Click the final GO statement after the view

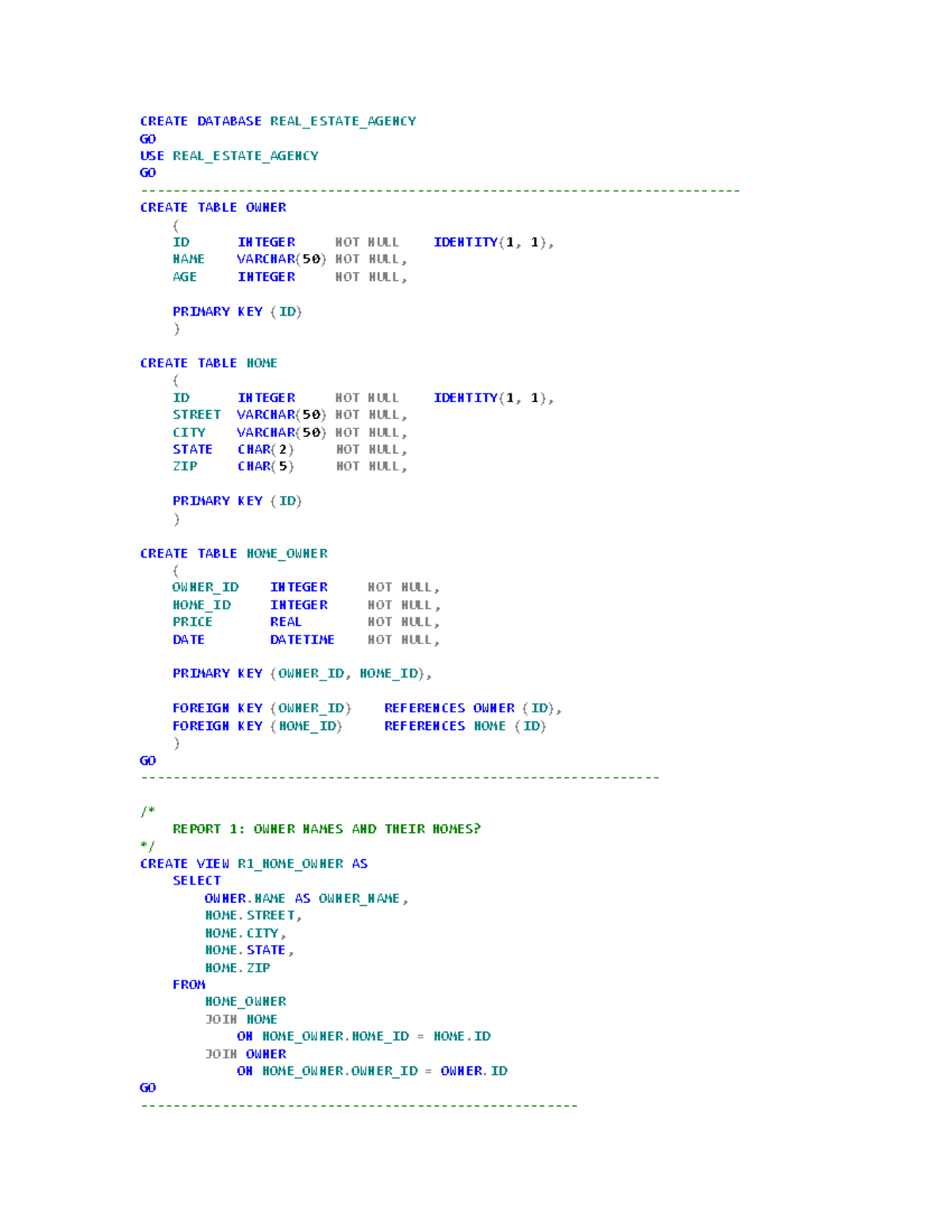(x=146, y=1087)
